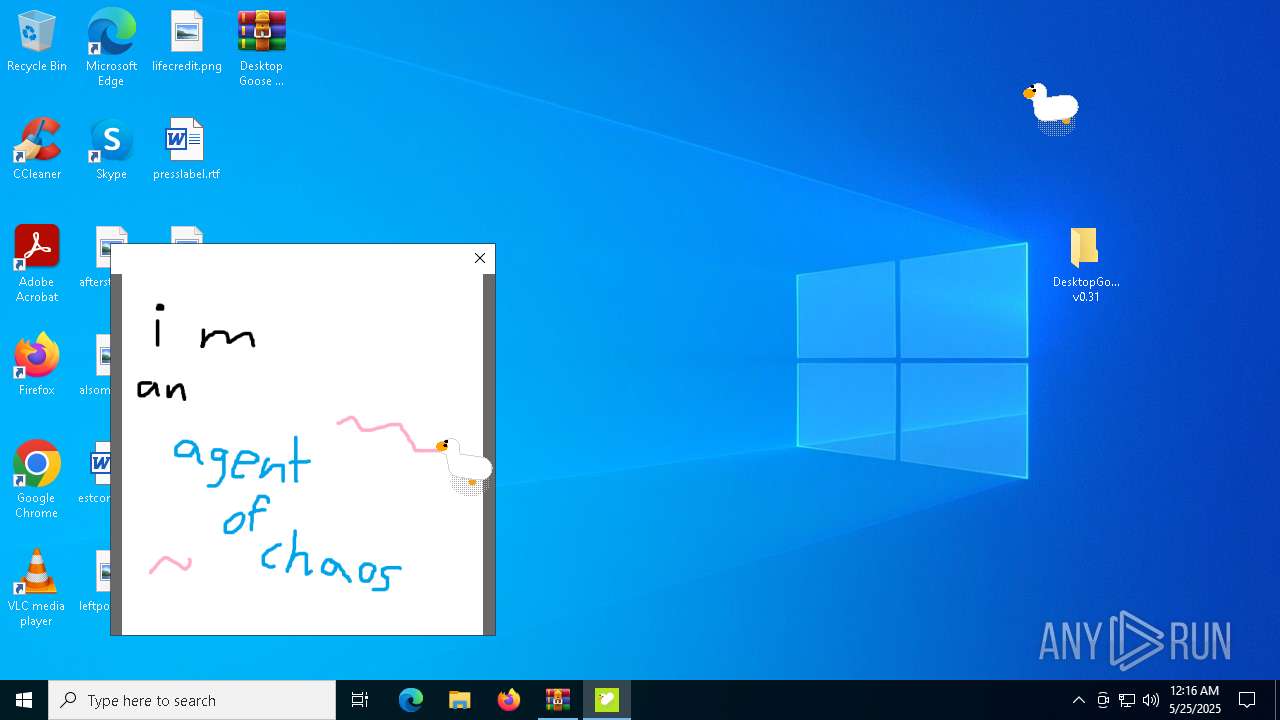The image size is (1280, 720).
Task: Launch Edge from the taskbar
Action: (x=411, y=700)
